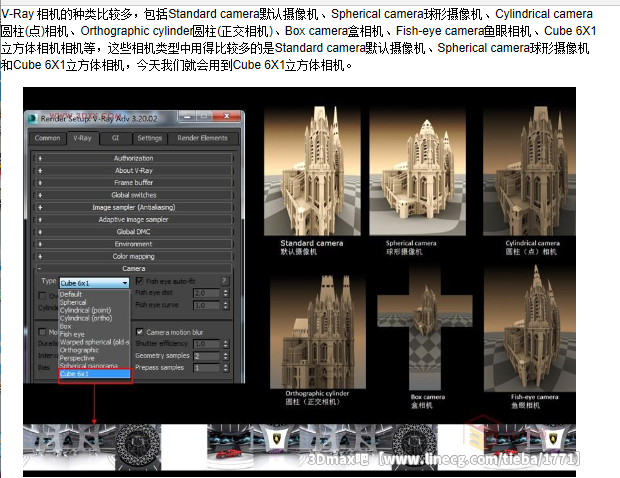This screenshot has height=478, width=620.
Task: Toggle the Fish eye auto-fit checkbox
Action: coord(139,281)
